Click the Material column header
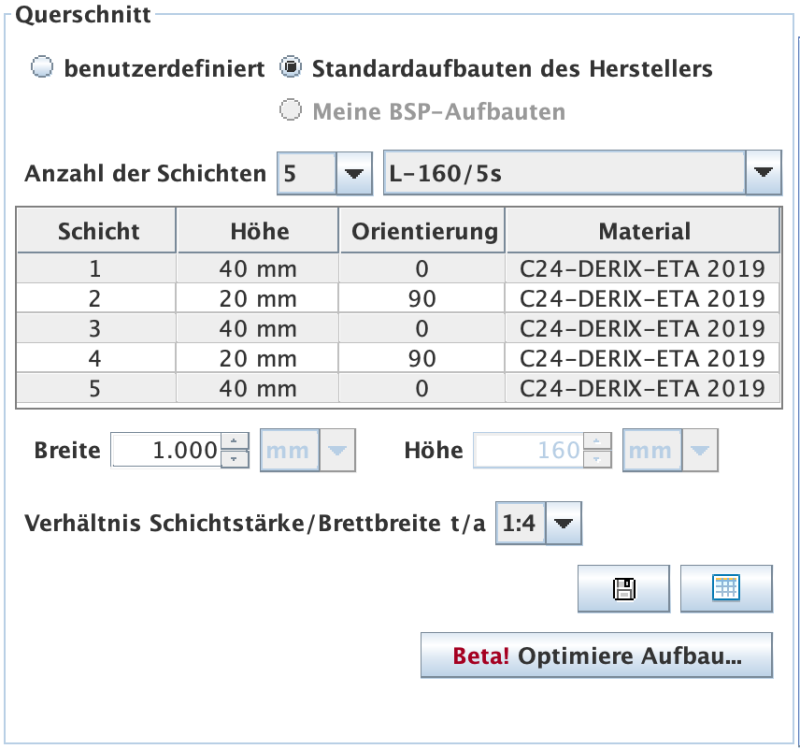The height and width of the screenshot is (749, 800). click(x=645, y=230)
